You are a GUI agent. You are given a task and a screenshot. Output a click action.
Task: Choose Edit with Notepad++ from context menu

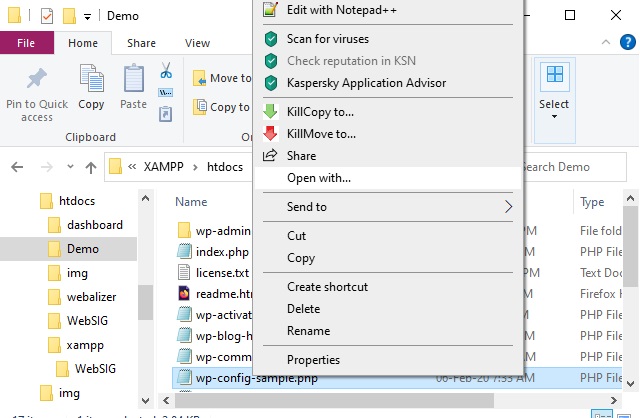coord(388,10)
